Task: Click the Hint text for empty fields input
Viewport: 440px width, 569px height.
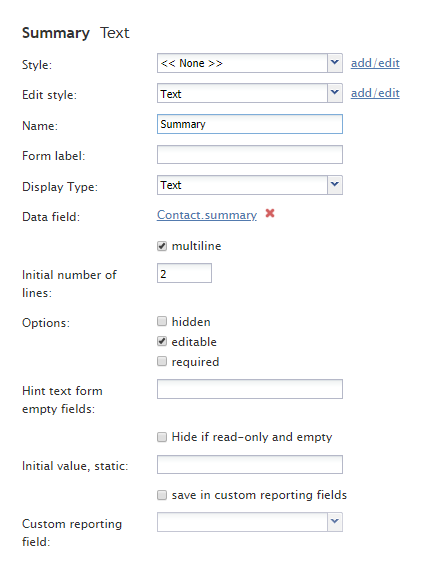Action: (250, 389)
